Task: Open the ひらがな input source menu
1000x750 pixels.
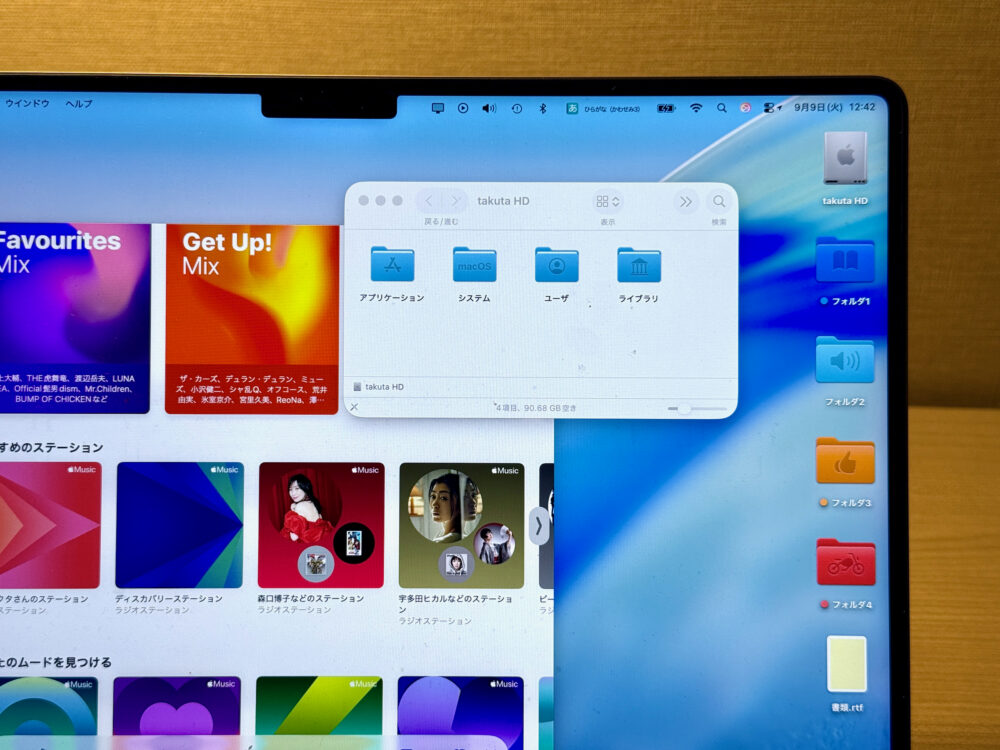Action: (603, 109)
